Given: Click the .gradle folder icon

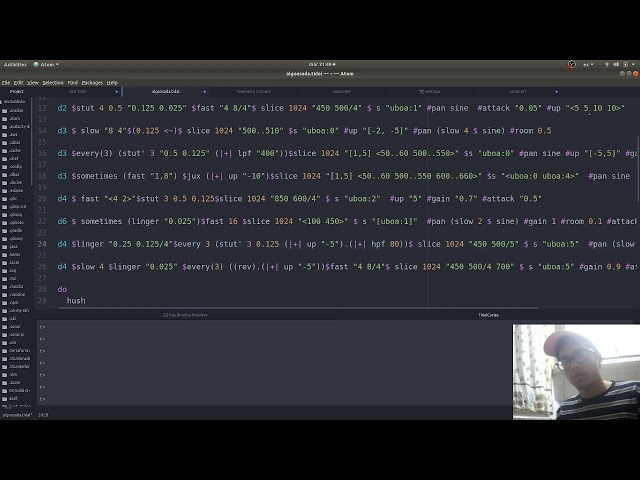Looking at the screenshot, I should 4,230.
